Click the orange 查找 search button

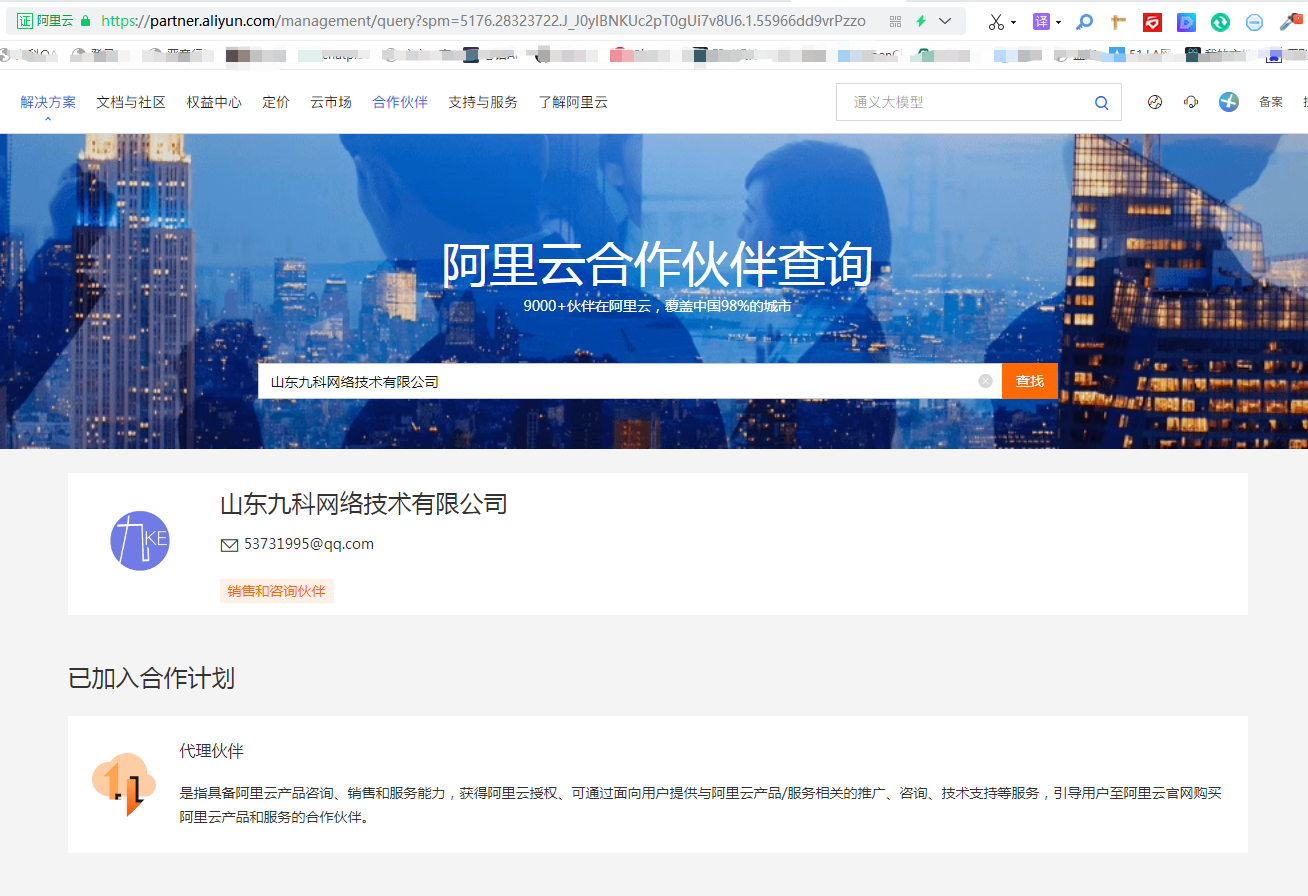pos(1030,381)
